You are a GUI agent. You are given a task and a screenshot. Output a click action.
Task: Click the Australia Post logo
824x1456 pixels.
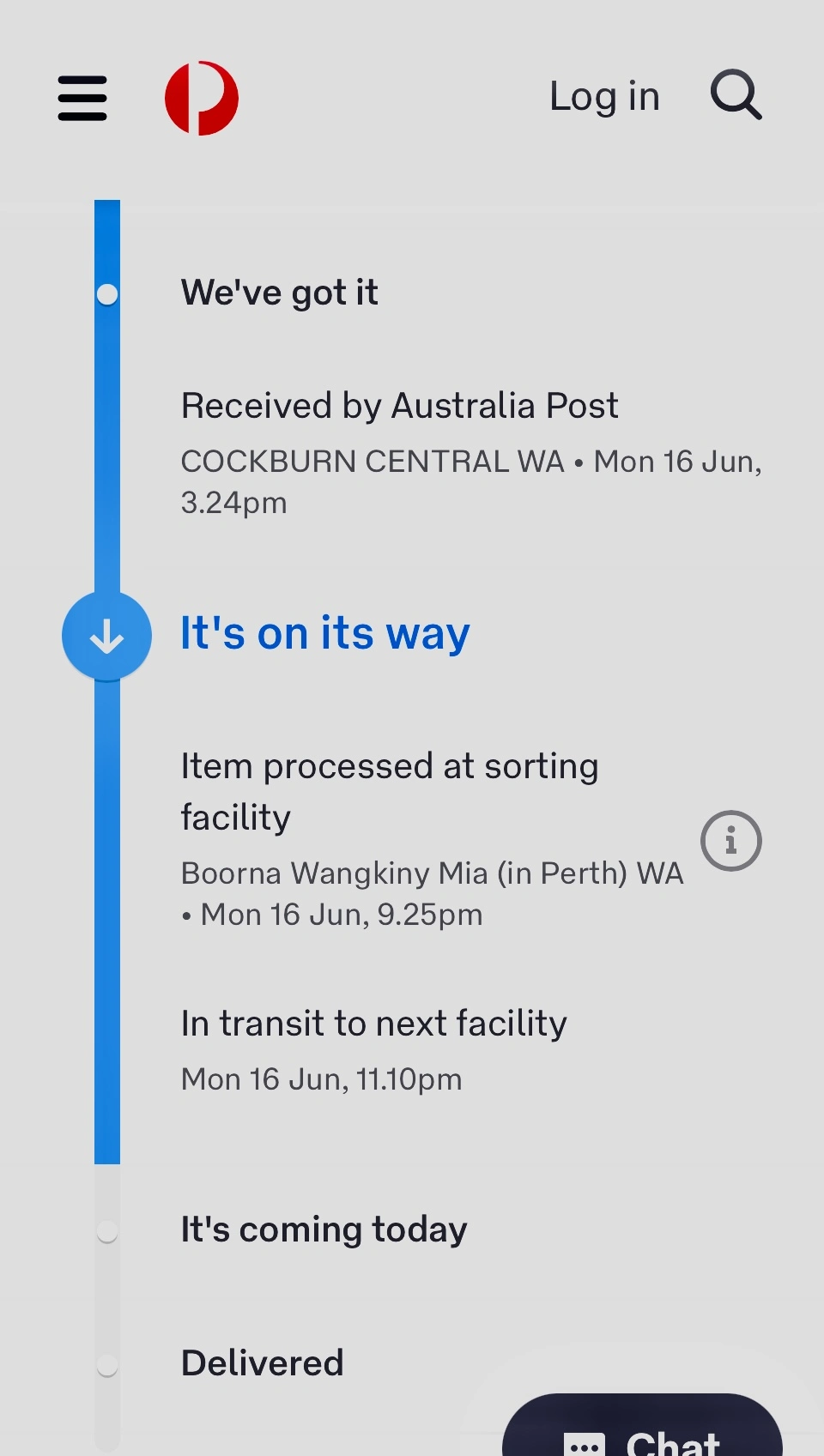tap(202, 98)
